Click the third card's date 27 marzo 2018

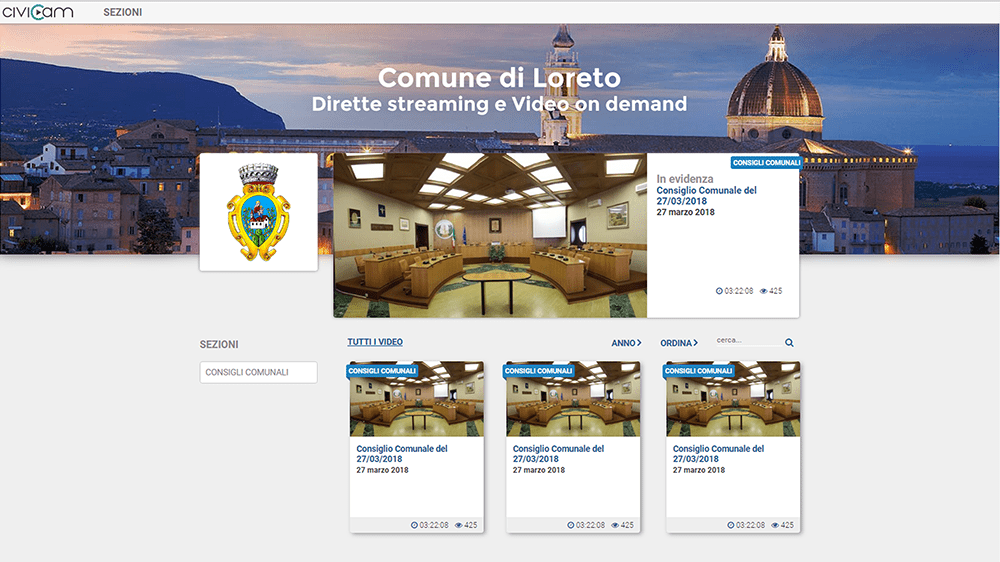point(699,470)
